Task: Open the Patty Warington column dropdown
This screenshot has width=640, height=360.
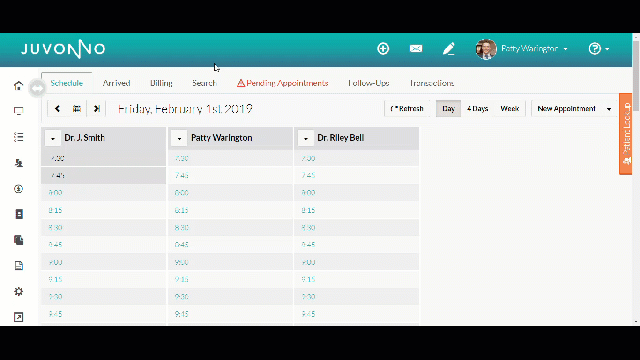Action: tap(179, 138)
